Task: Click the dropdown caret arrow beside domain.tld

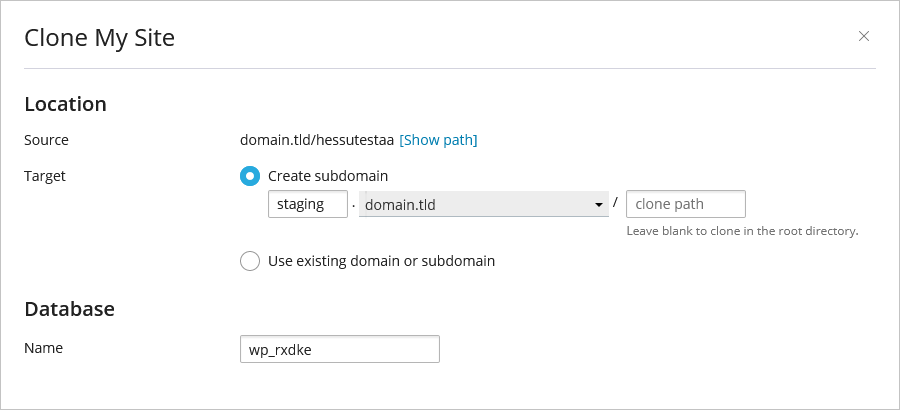Action: (x=599, y=205)
